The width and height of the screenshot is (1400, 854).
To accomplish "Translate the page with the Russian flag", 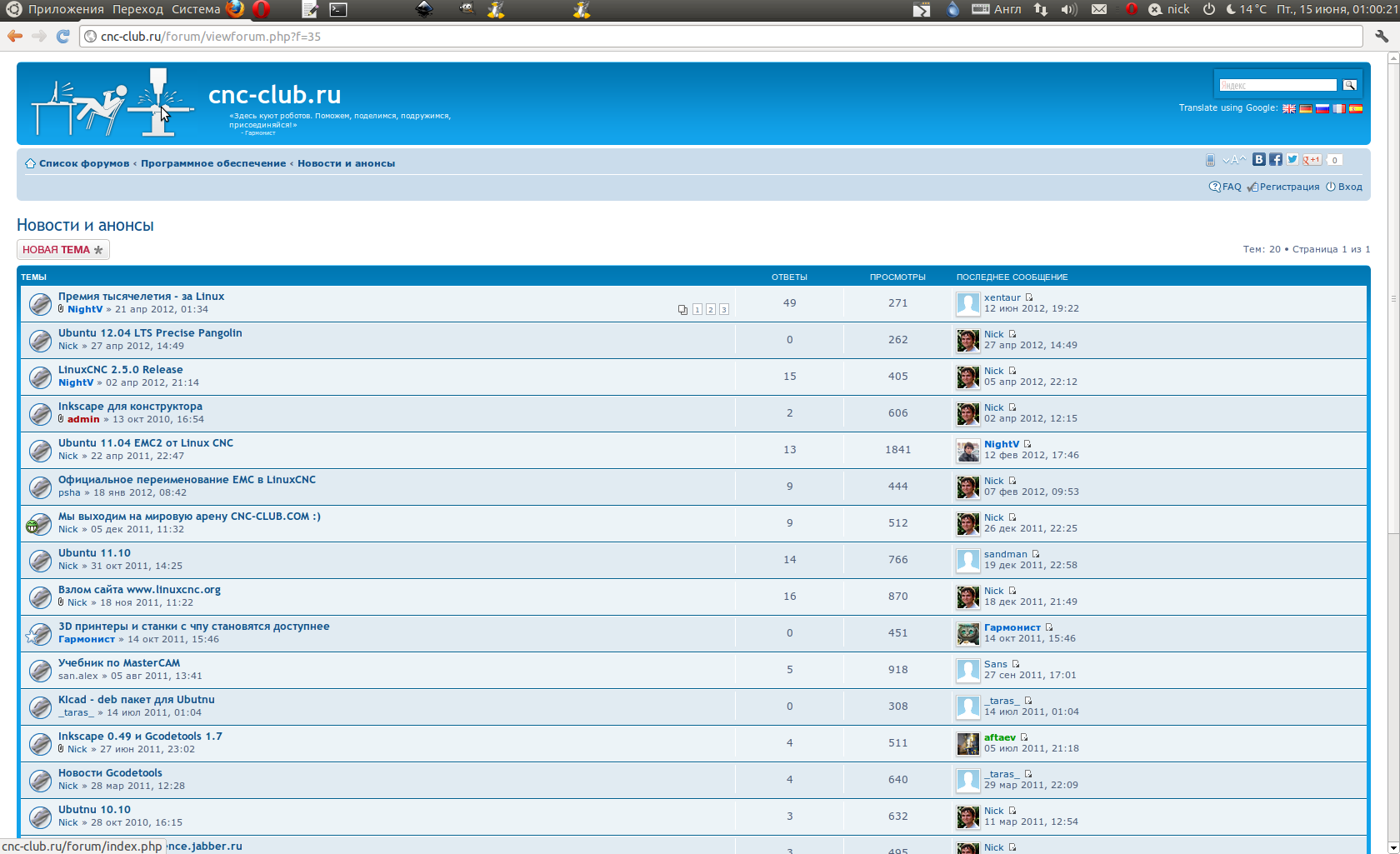I will point(1322,108).
